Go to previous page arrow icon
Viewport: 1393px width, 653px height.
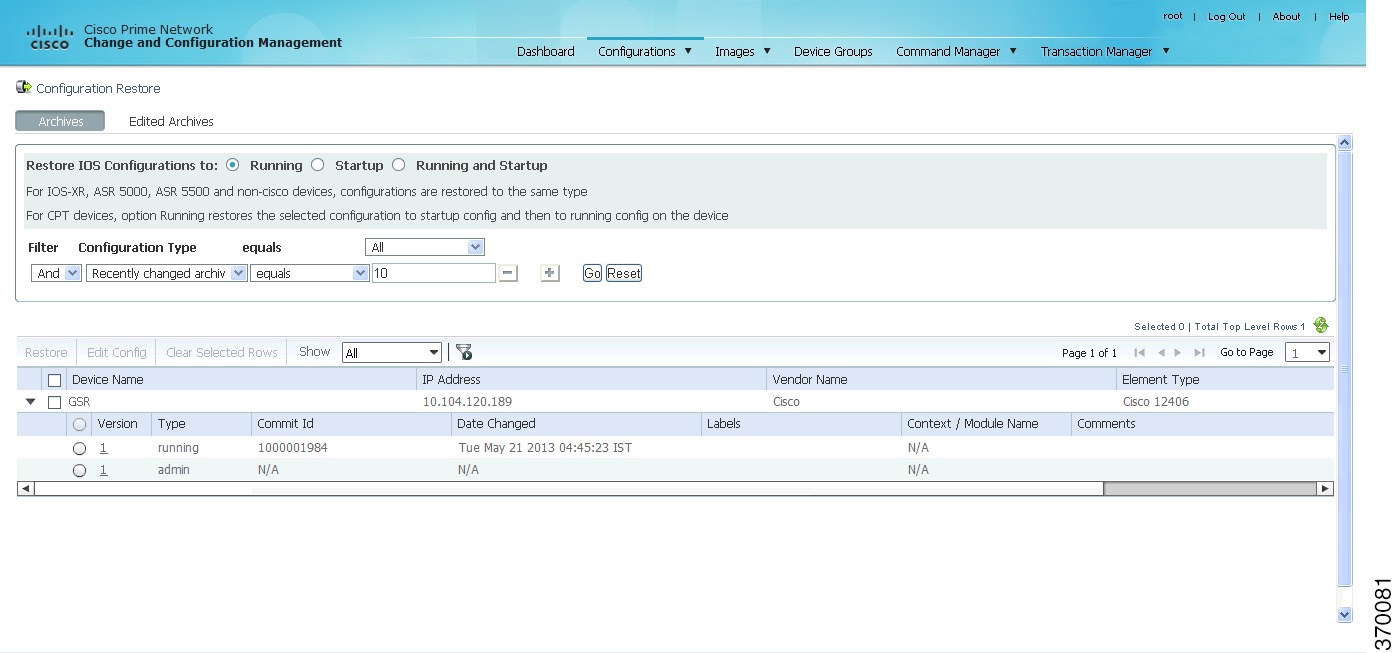point(1161,352)
